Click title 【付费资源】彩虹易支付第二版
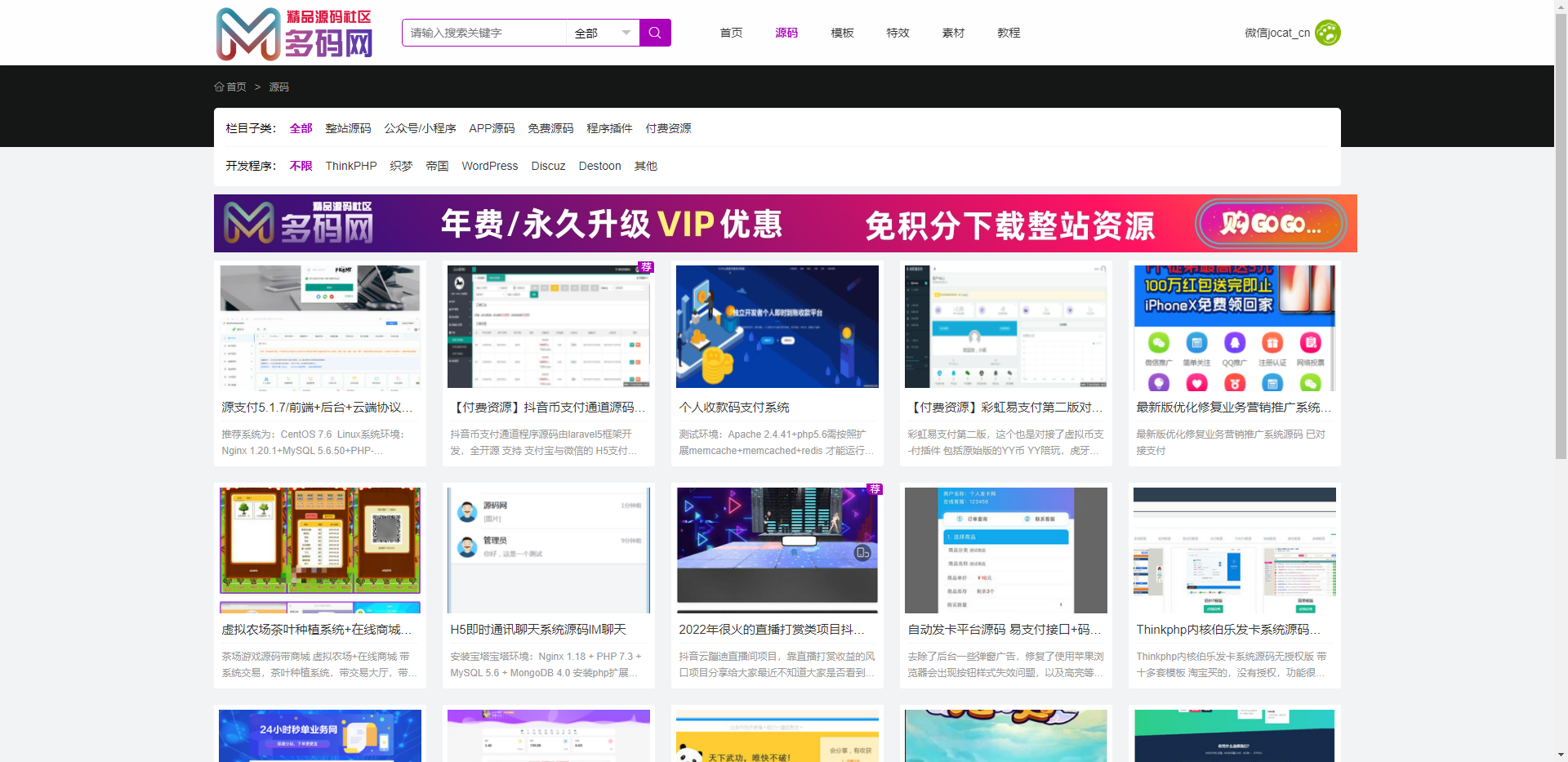1568x762 pixels. pyautogui.click(x=1004, y=407)
